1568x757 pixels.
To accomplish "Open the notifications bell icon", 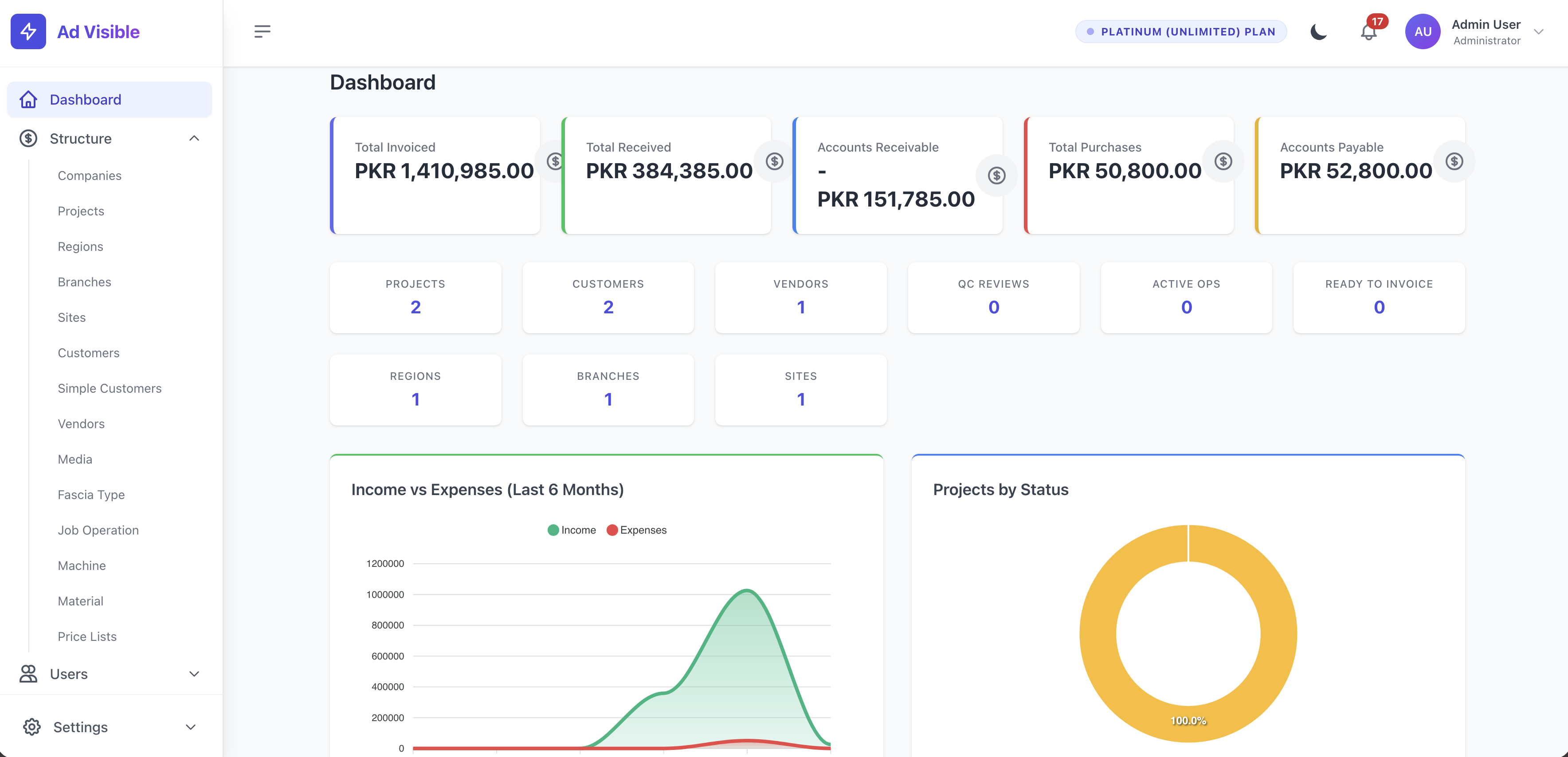I will (1368, 31).
